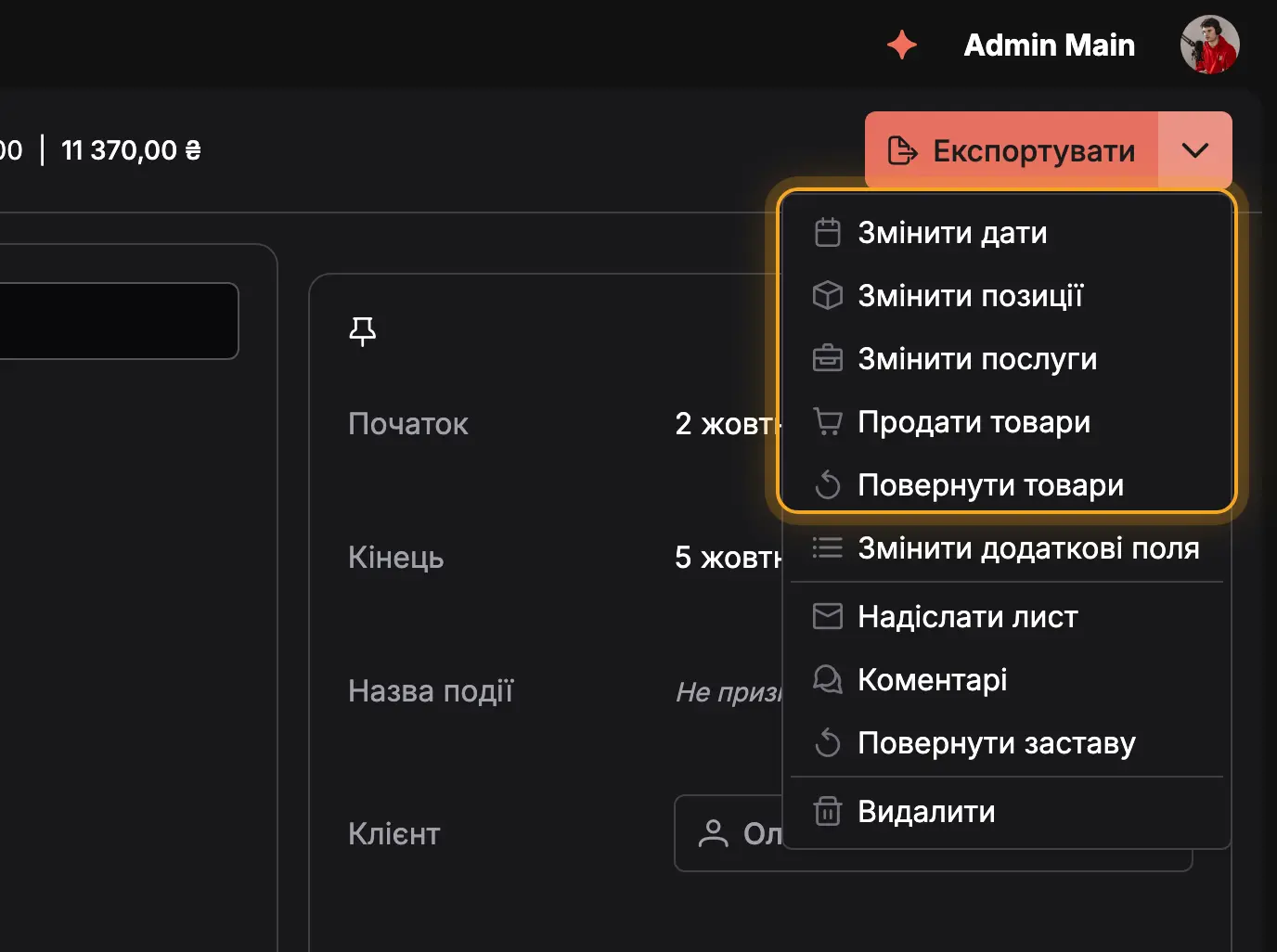This screenshot has width=1277, height=952.
Task: Click the Назва події field label
Action: pyautogui.click(x=431, y=691)
